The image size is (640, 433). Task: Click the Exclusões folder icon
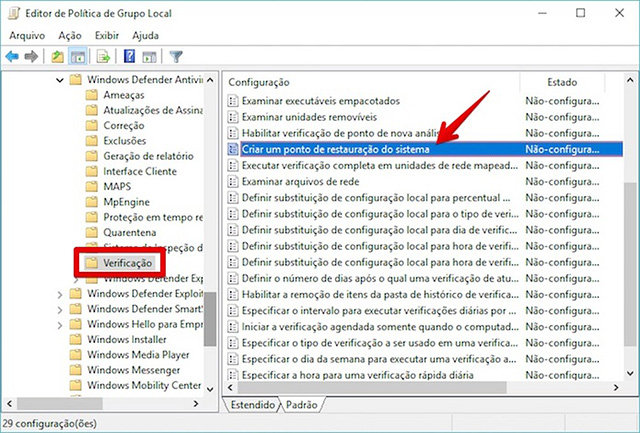click(92, 141)
